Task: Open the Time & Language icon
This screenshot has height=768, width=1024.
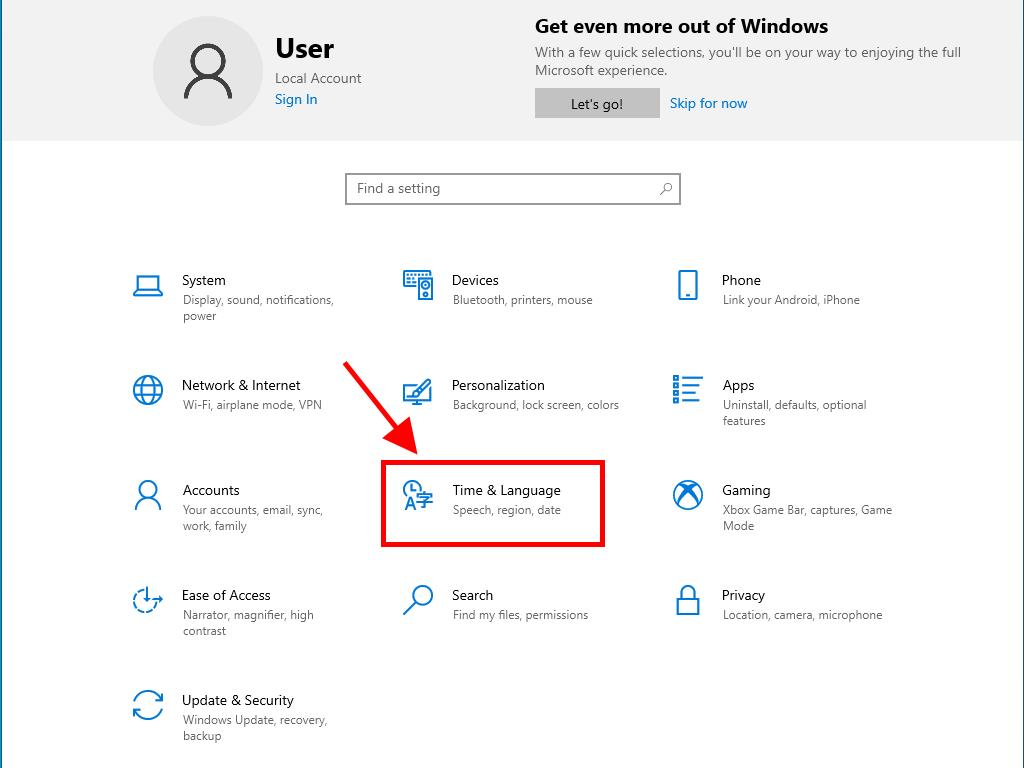Action: [417, 495]
